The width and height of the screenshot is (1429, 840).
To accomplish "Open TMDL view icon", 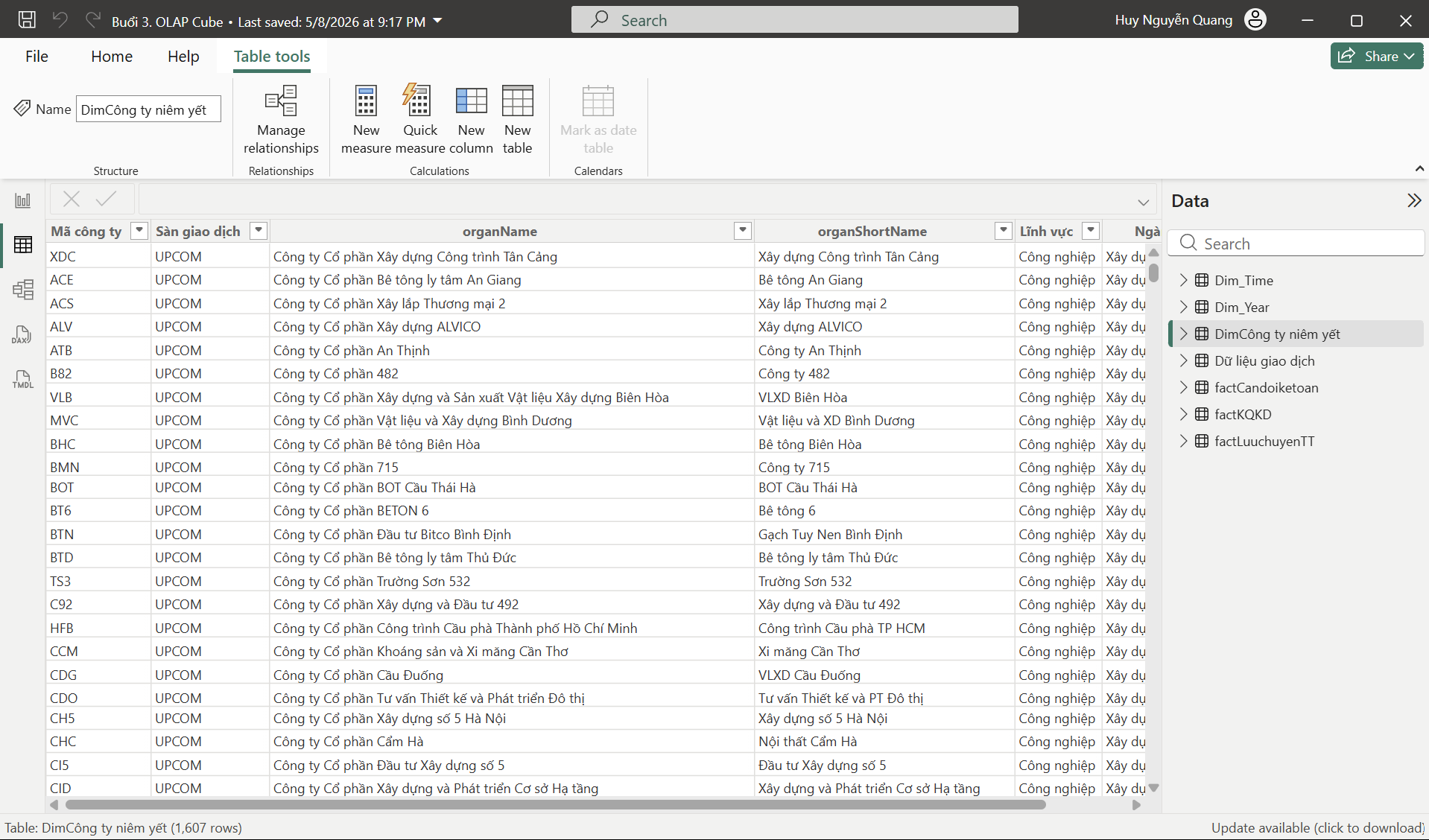I will coord(22,380).
